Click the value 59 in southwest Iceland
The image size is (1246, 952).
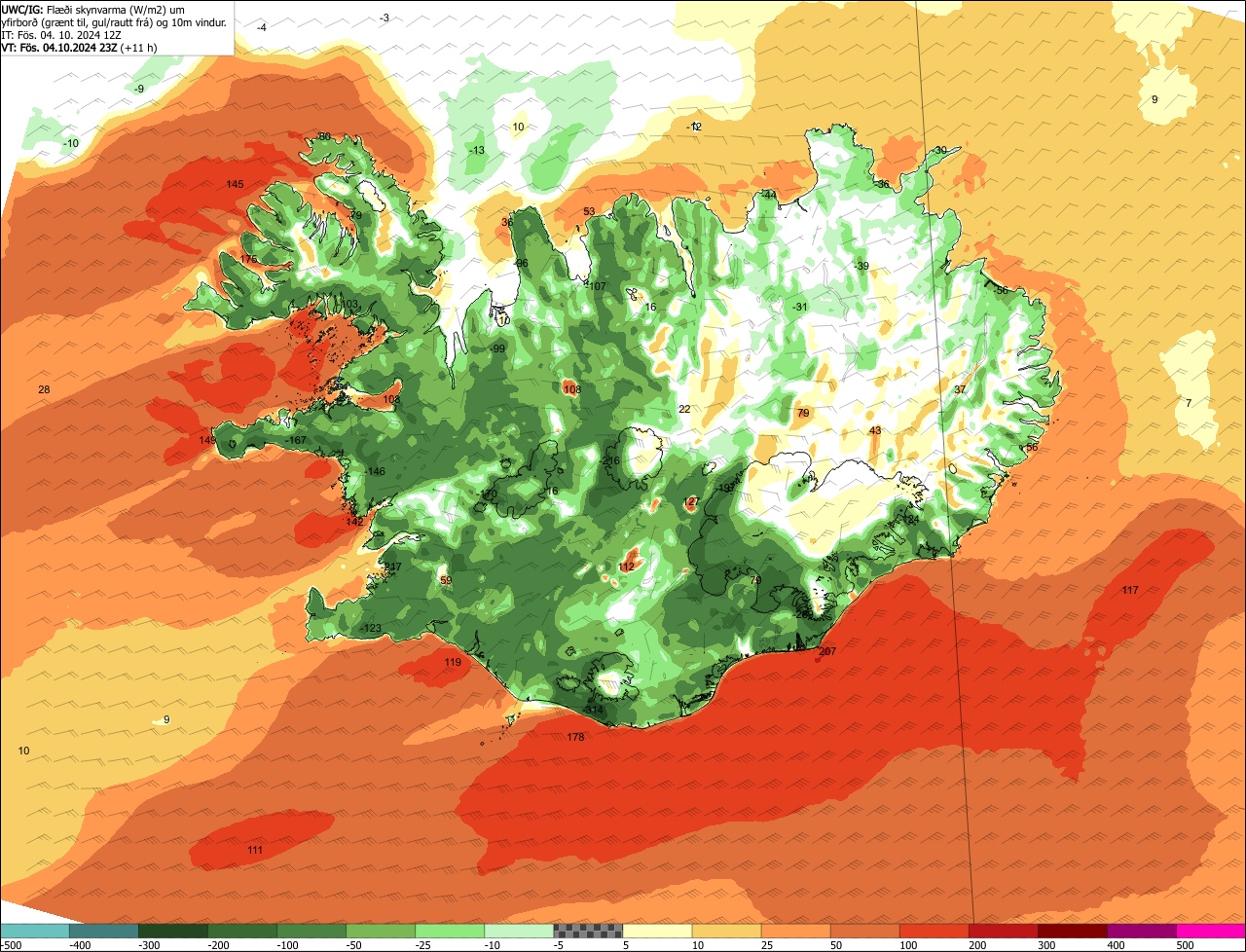tap(446, 581)
